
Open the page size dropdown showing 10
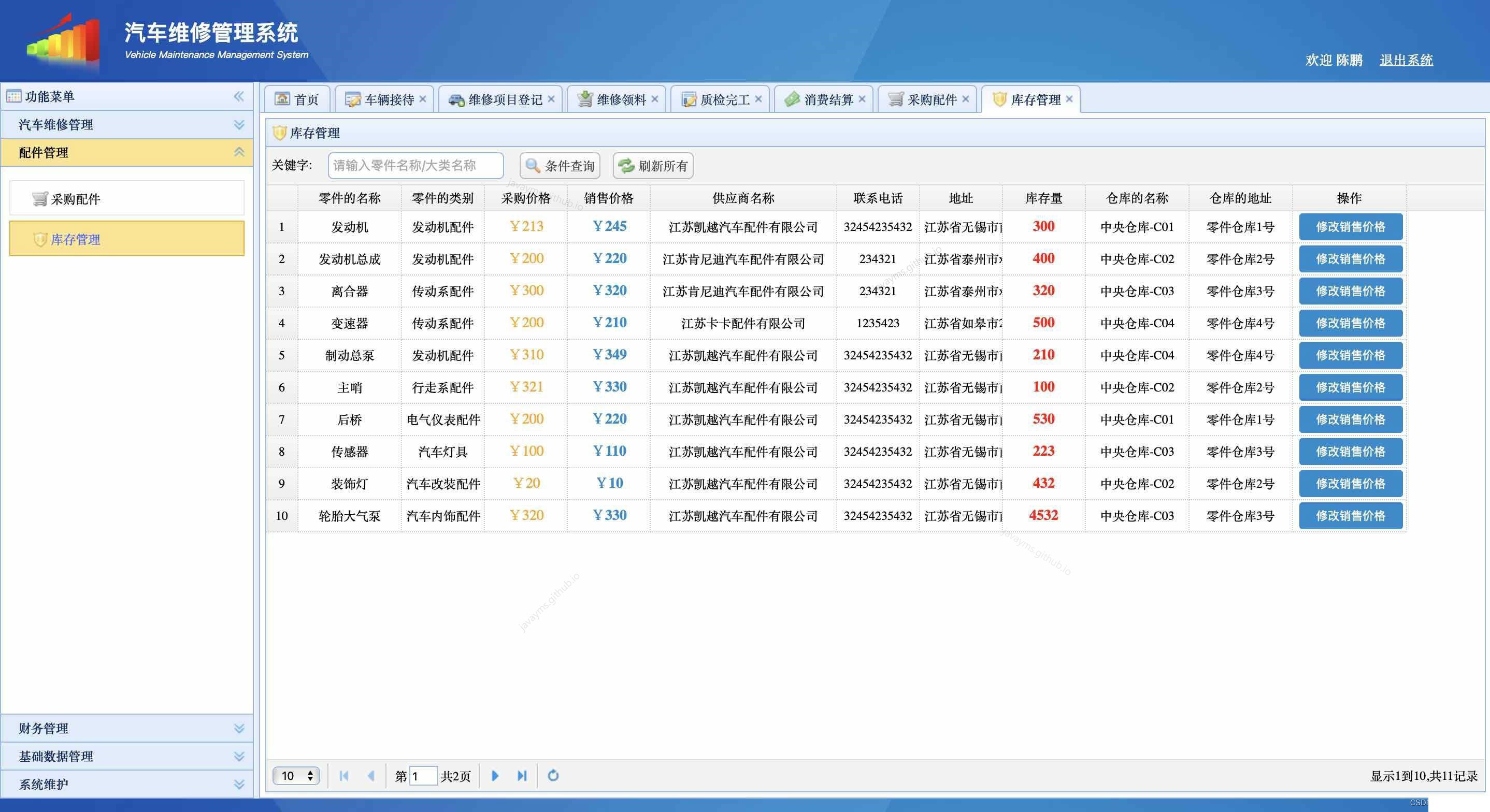pyautogui.click(x=296, y=776)
